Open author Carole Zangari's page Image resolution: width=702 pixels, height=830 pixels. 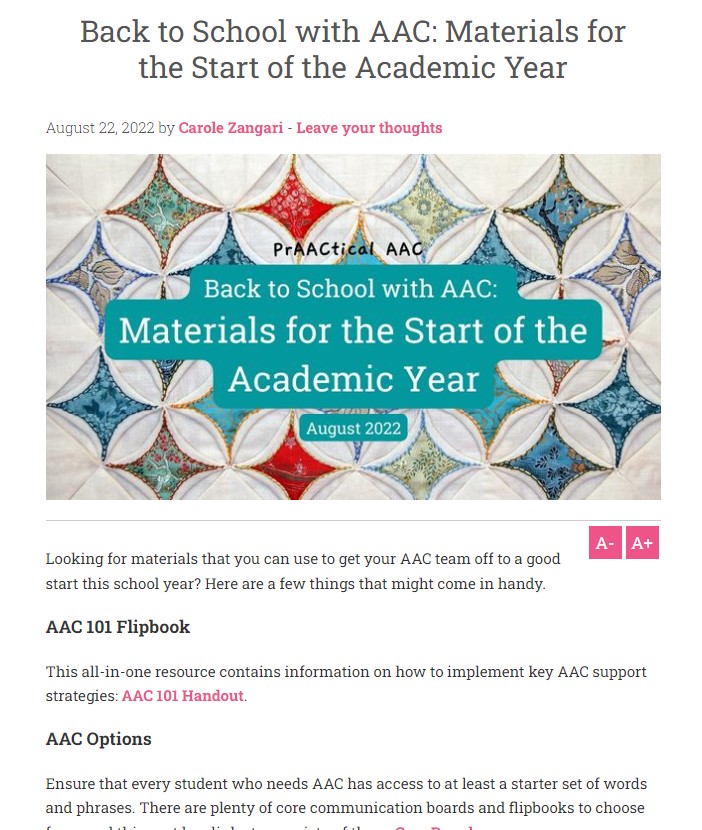click(231, 128)
